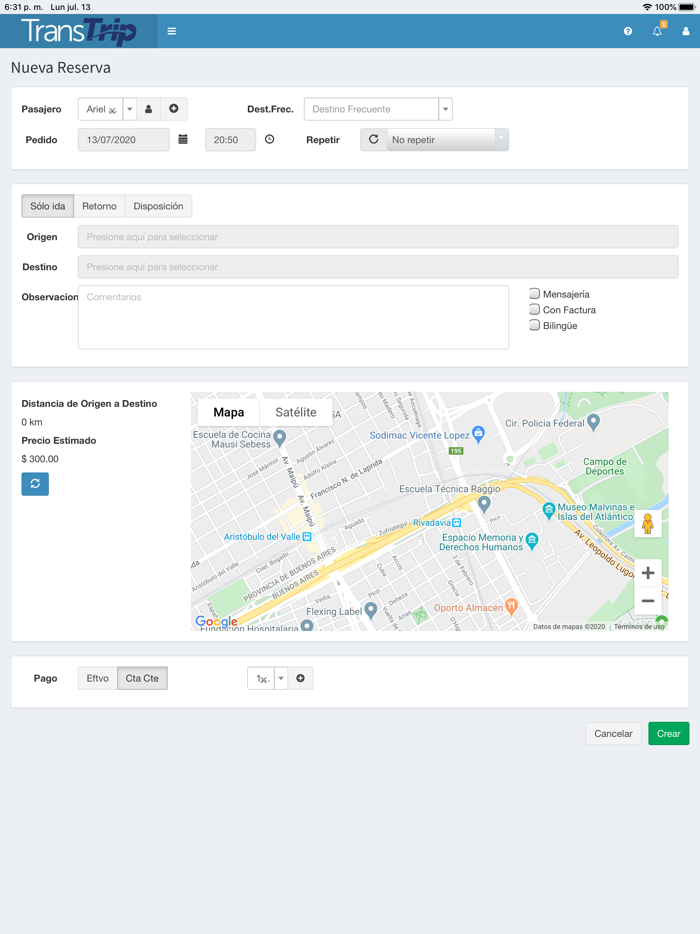Click the Oporto Almacén restaurant pin
Viewport: 700px width, 934px height.
[511, 606]
